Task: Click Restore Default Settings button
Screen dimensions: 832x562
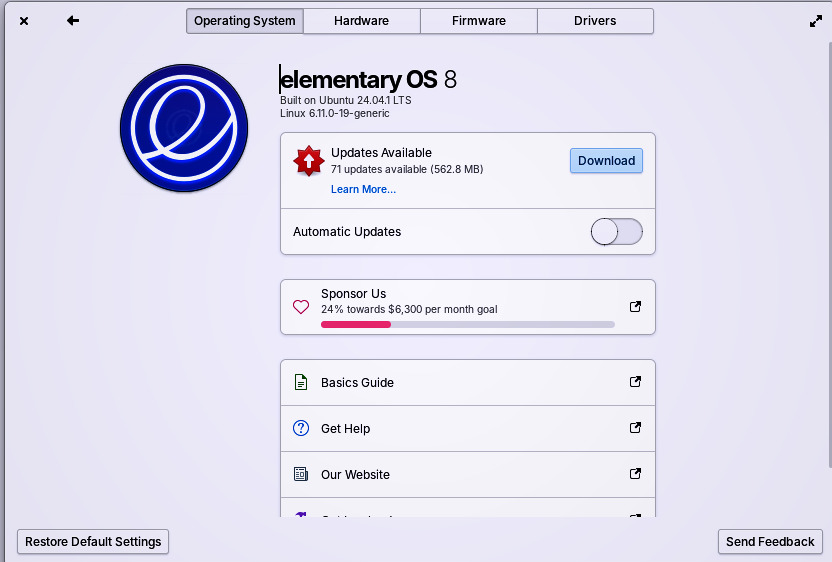Action: (93, 542)
